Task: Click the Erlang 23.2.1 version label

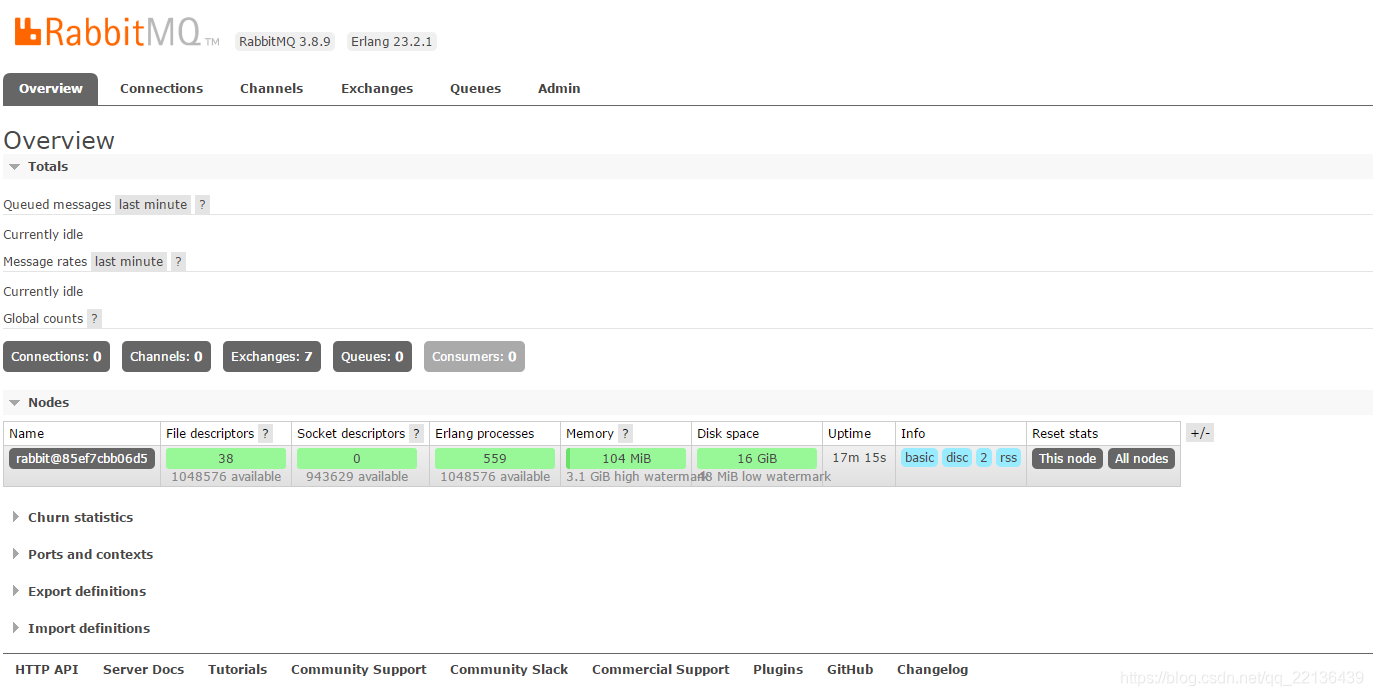Action: (392, 41)
